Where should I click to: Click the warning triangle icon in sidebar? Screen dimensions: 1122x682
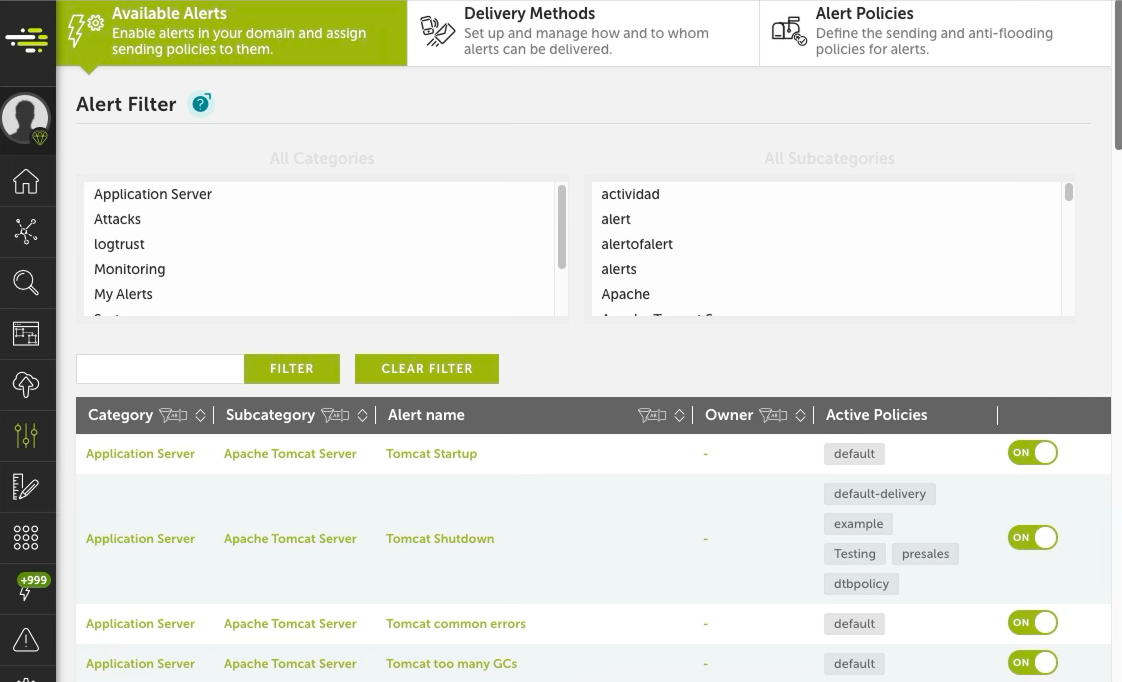(27, 639)
